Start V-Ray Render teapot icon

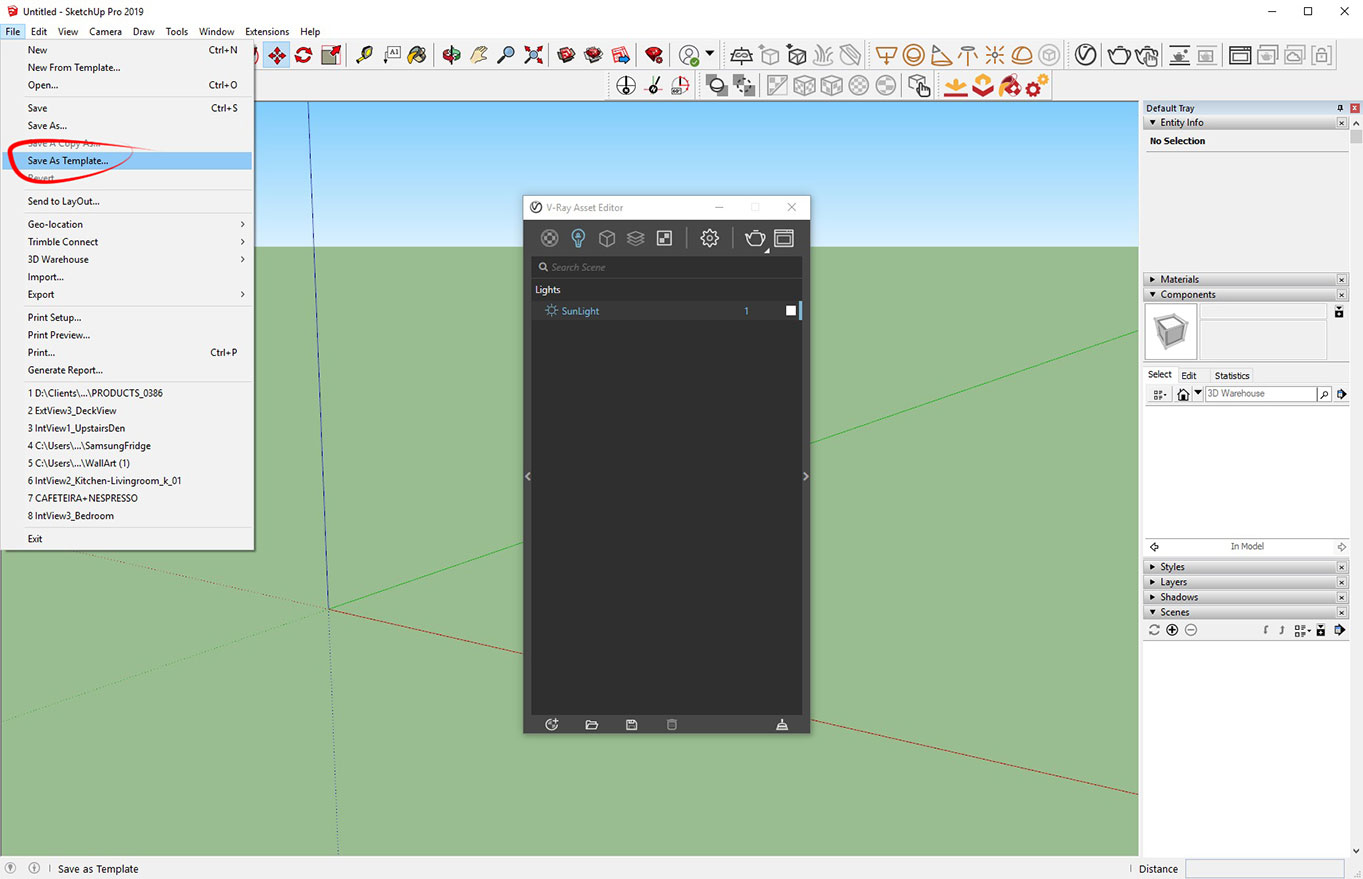coord(1118,55)
